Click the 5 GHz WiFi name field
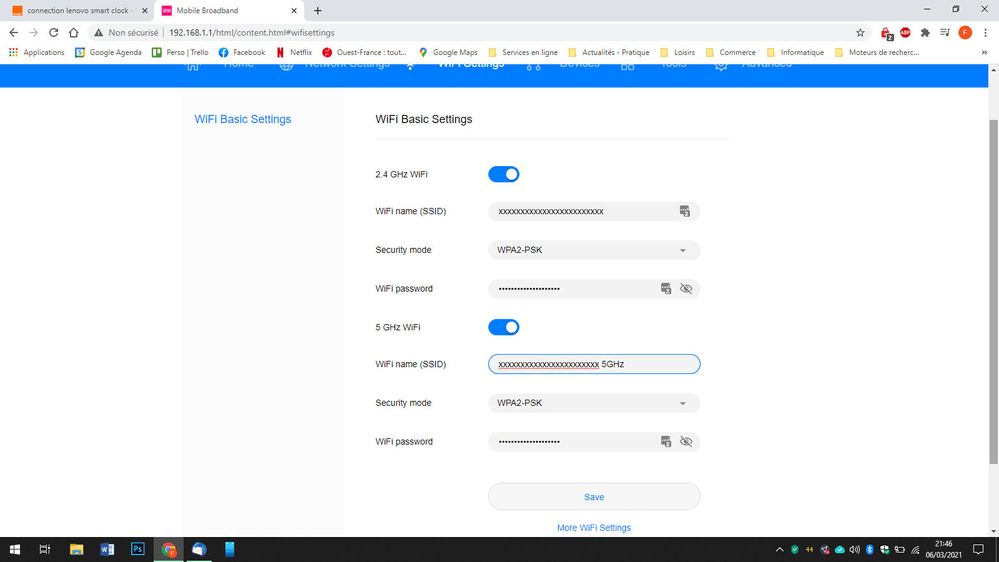Viewport: 999px width, 562px height. pyautogui.click(x=593, y=365)
